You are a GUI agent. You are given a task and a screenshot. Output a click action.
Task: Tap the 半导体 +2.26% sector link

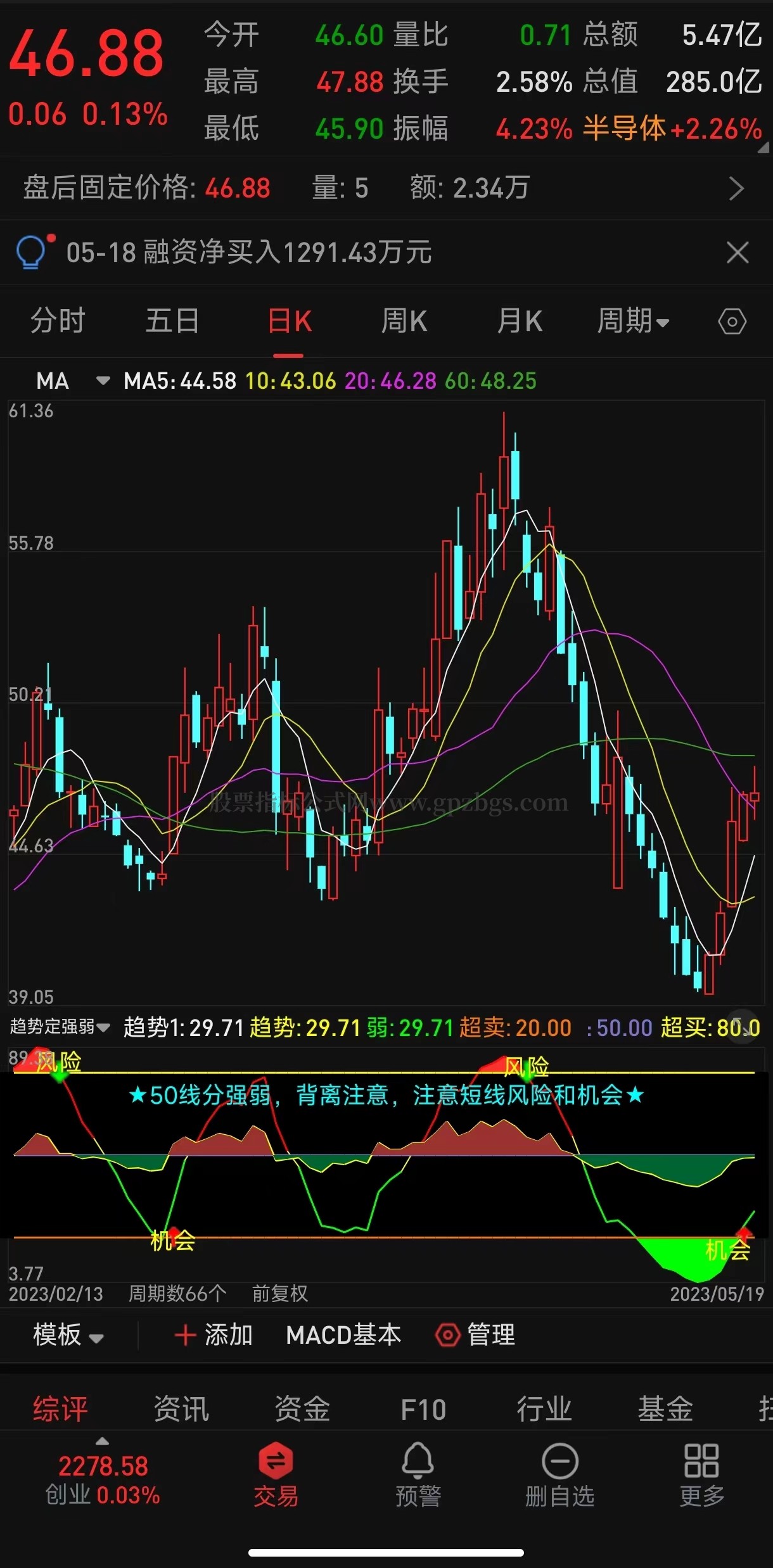[672, 129]
